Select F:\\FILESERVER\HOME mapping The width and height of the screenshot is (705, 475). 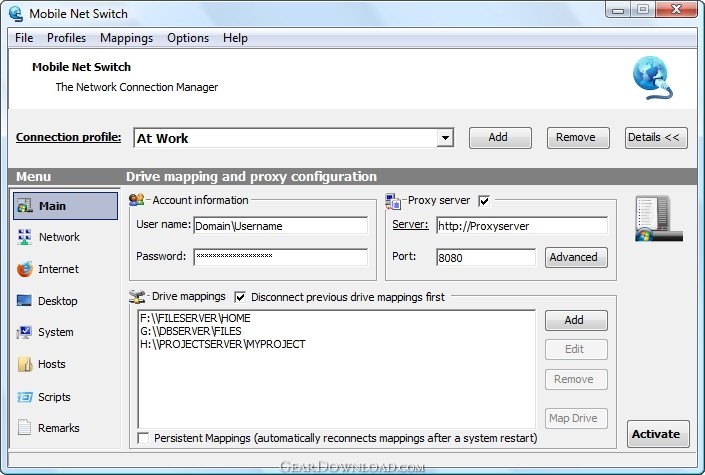(x=195, y=318)
